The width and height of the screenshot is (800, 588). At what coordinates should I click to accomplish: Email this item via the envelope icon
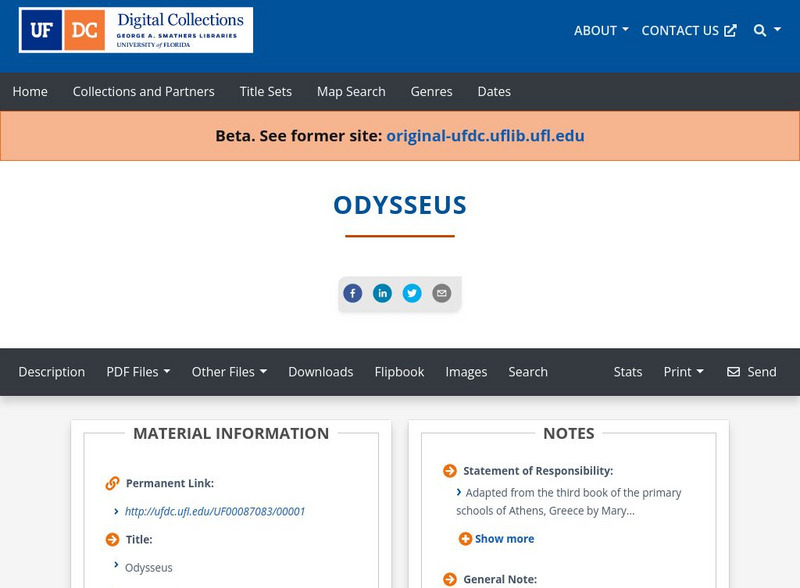coord(440,293)
